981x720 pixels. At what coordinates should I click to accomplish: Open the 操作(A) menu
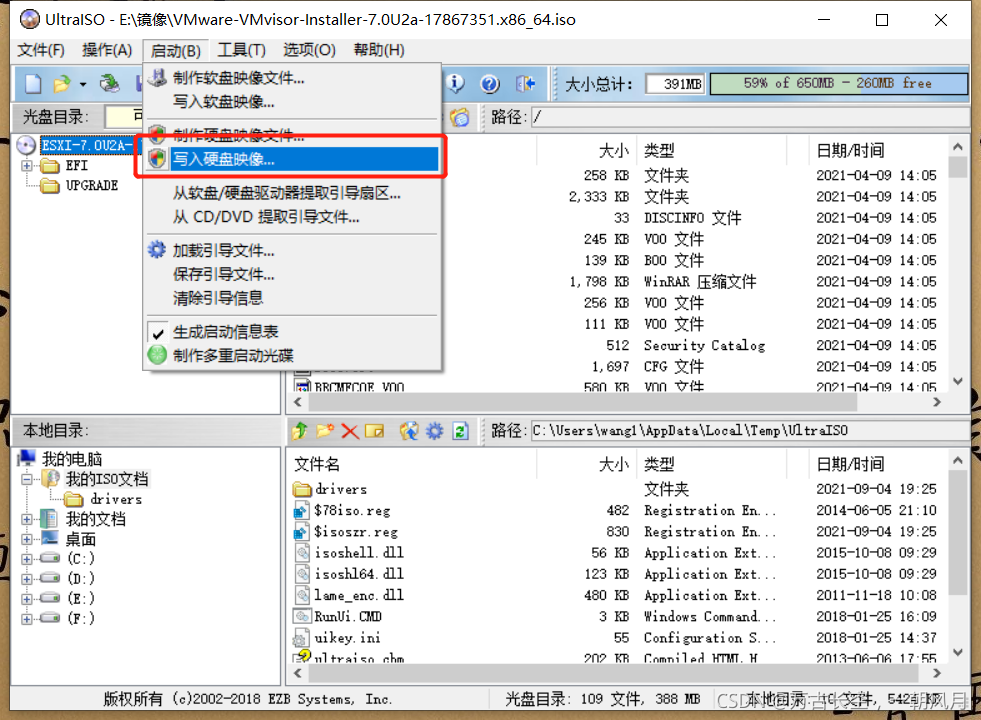107,50
